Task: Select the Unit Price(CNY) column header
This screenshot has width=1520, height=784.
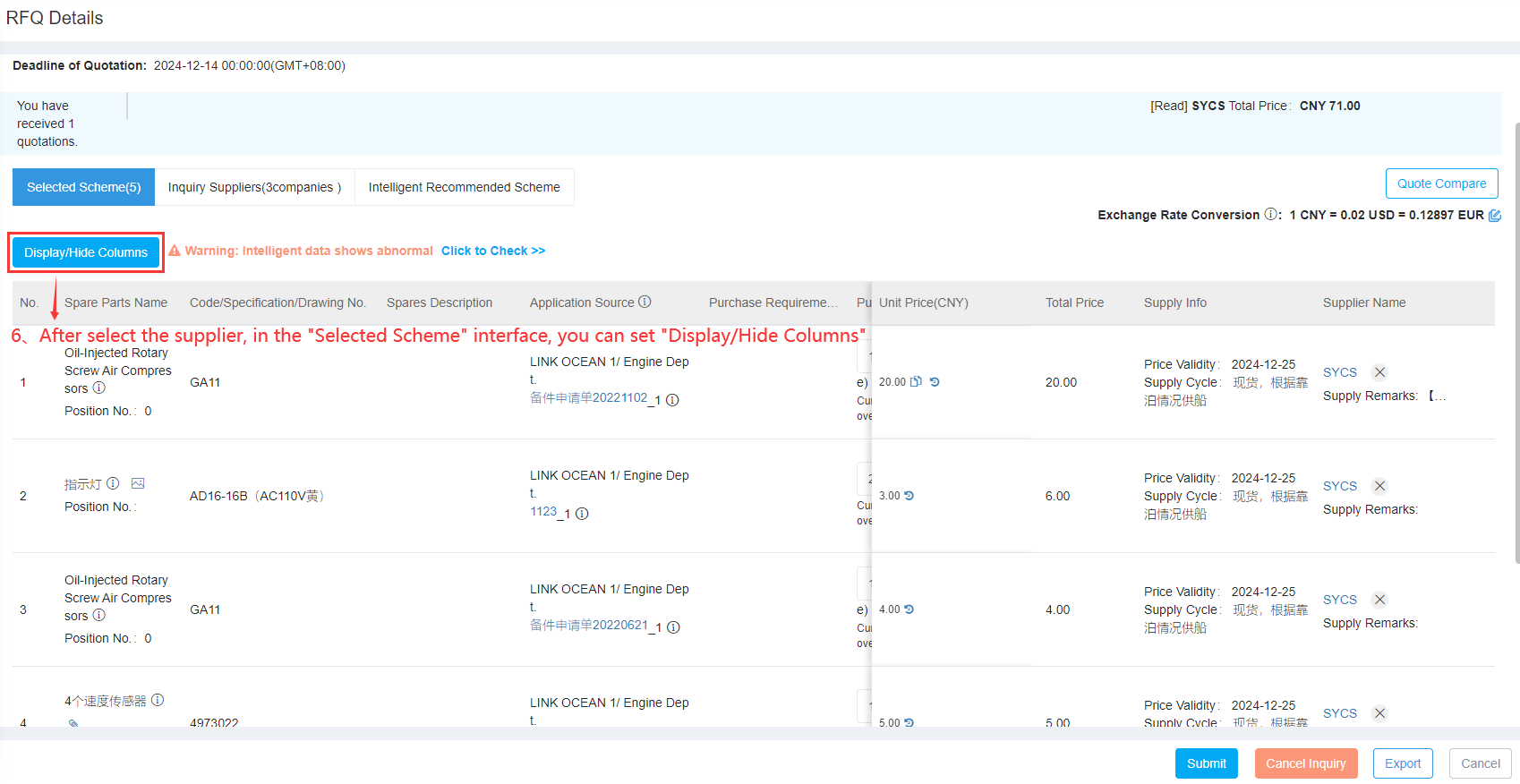Action: click(924, 303)
